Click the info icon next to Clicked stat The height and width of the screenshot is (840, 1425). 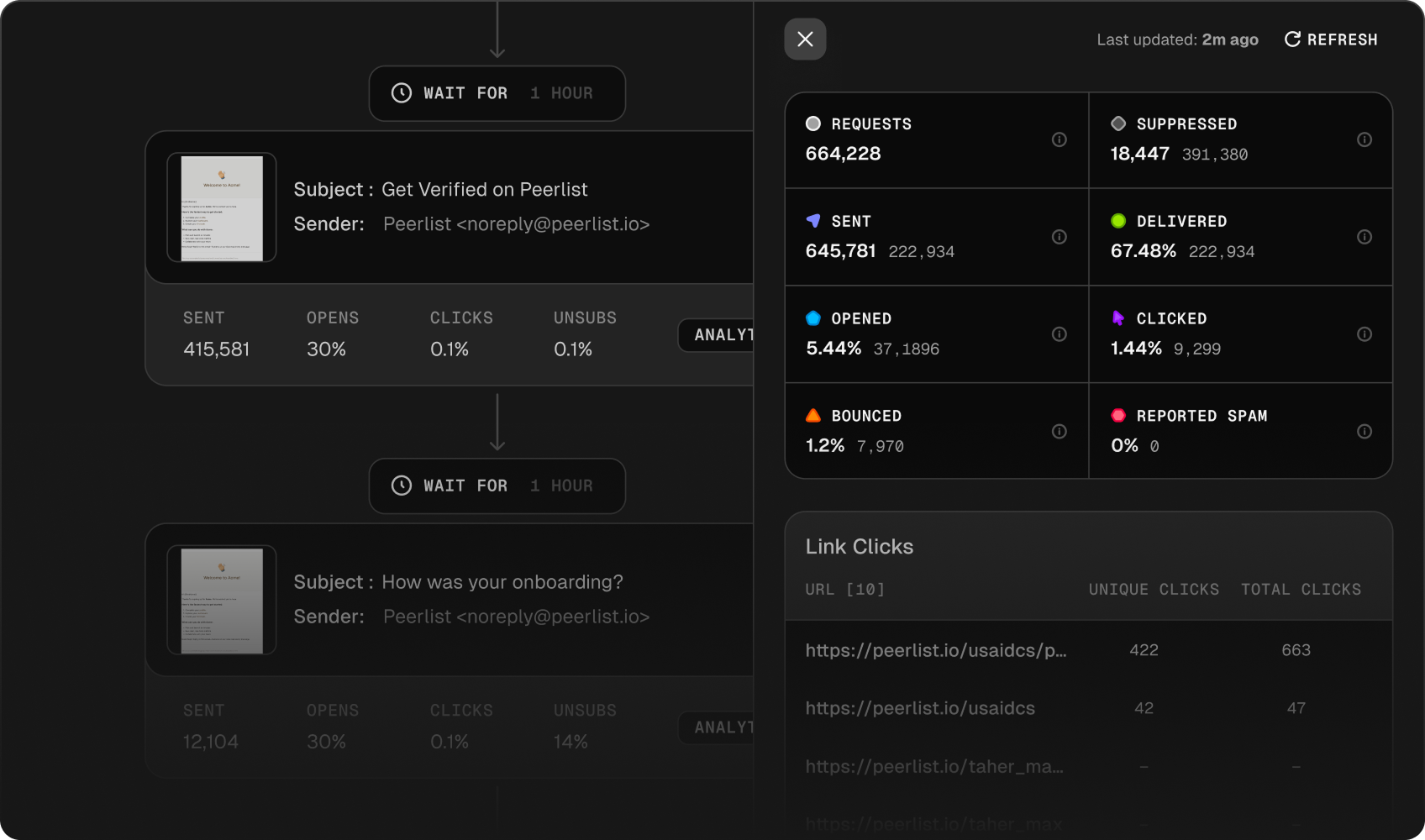[1365, 333]
